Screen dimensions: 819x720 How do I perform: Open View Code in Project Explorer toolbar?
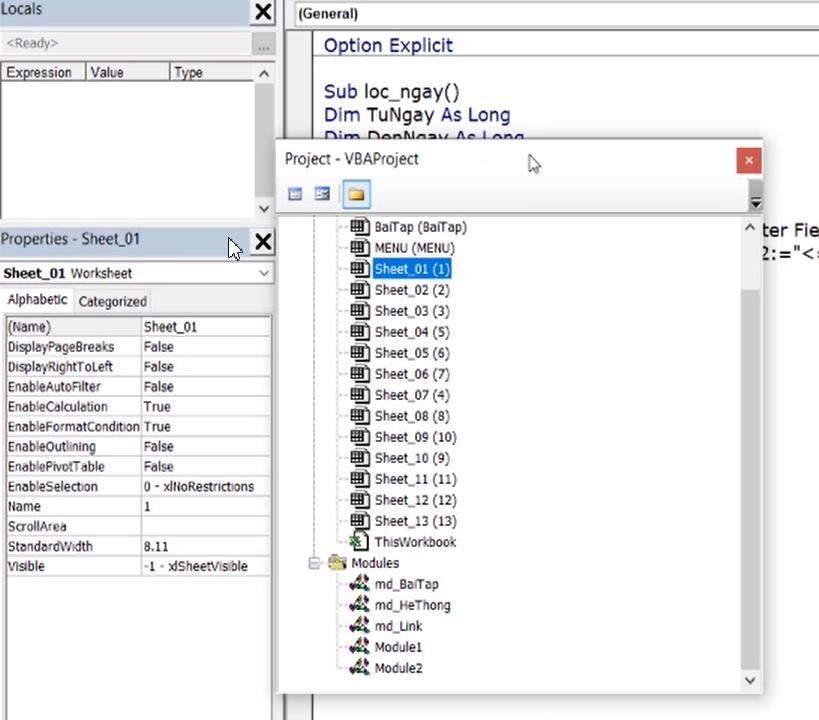(294, 194)
